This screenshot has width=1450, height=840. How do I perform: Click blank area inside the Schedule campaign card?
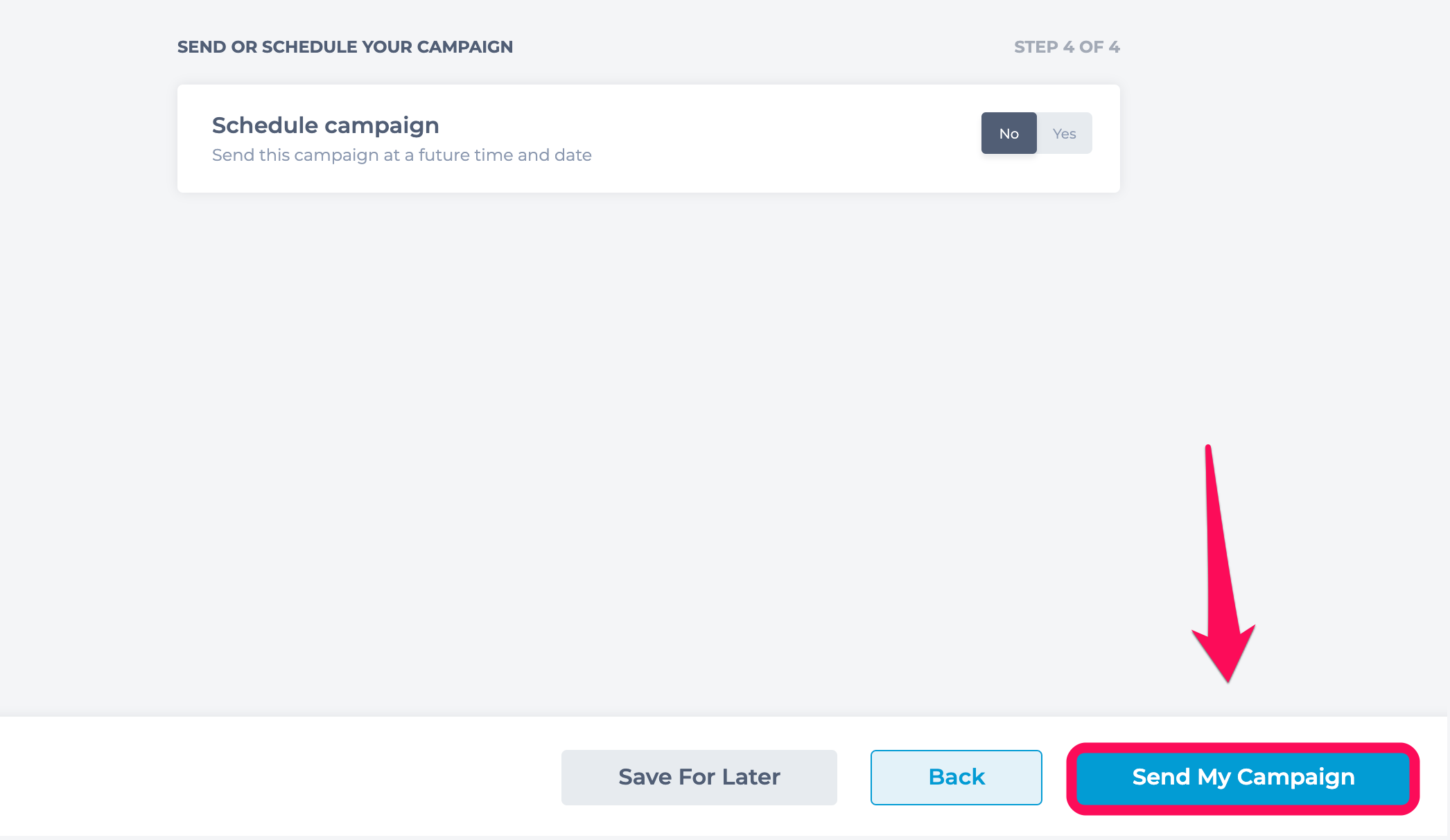762,139
